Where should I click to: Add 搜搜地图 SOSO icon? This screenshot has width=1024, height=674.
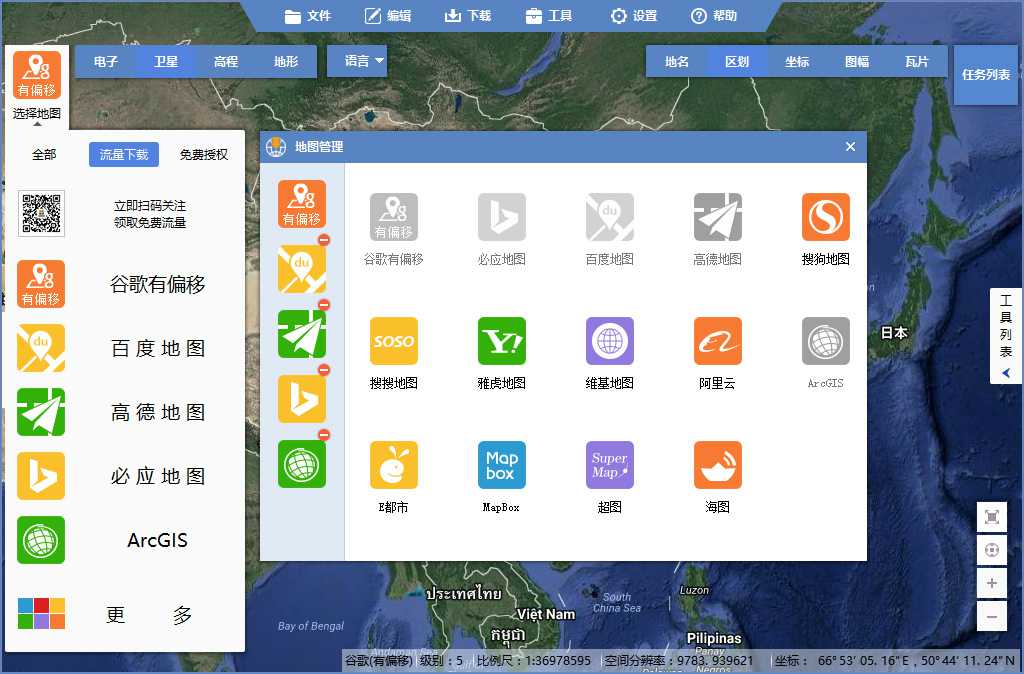[x=394, y=341]
